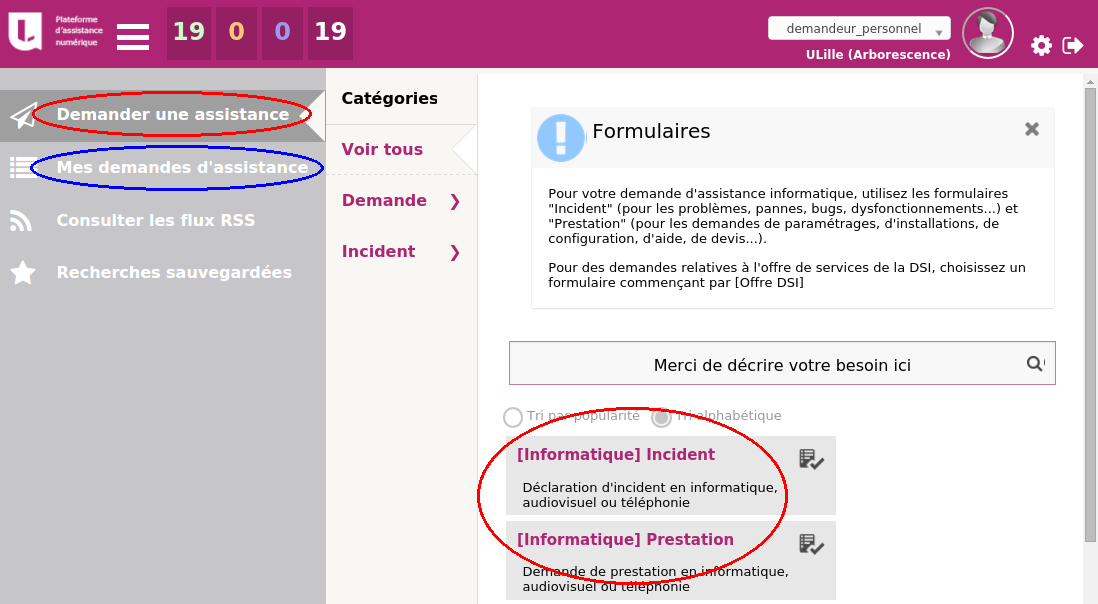Open the [Informatique] Incident form link

click(x=616, y=455)
